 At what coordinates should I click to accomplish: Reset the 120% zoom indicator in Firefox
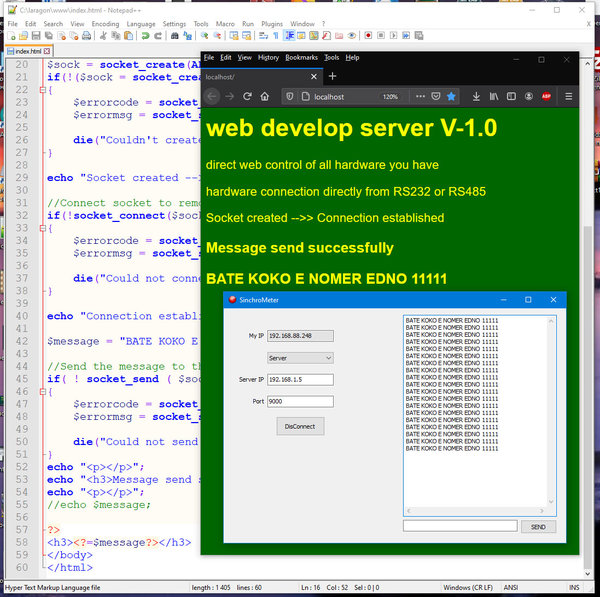click(x=390, y=97)
